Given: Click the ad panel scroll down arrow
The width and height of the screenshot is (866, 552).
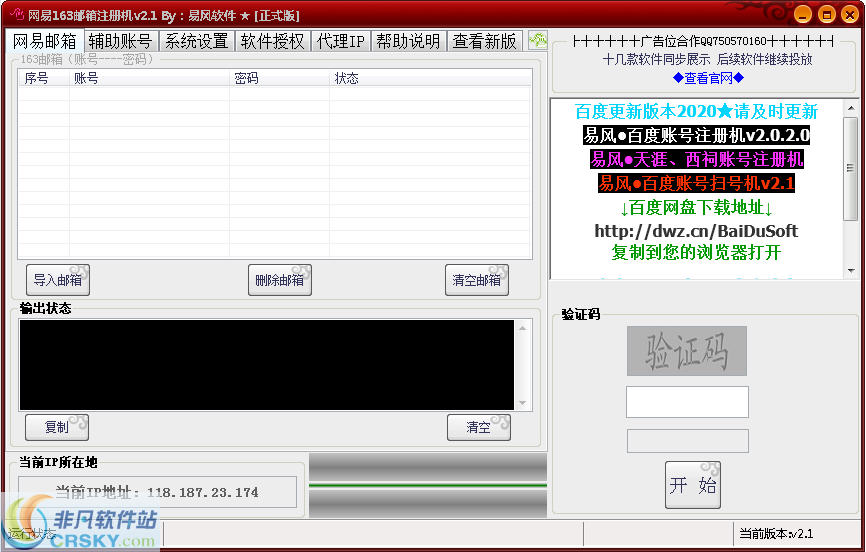Looking at the screenshot, I should tap(851, 271).
